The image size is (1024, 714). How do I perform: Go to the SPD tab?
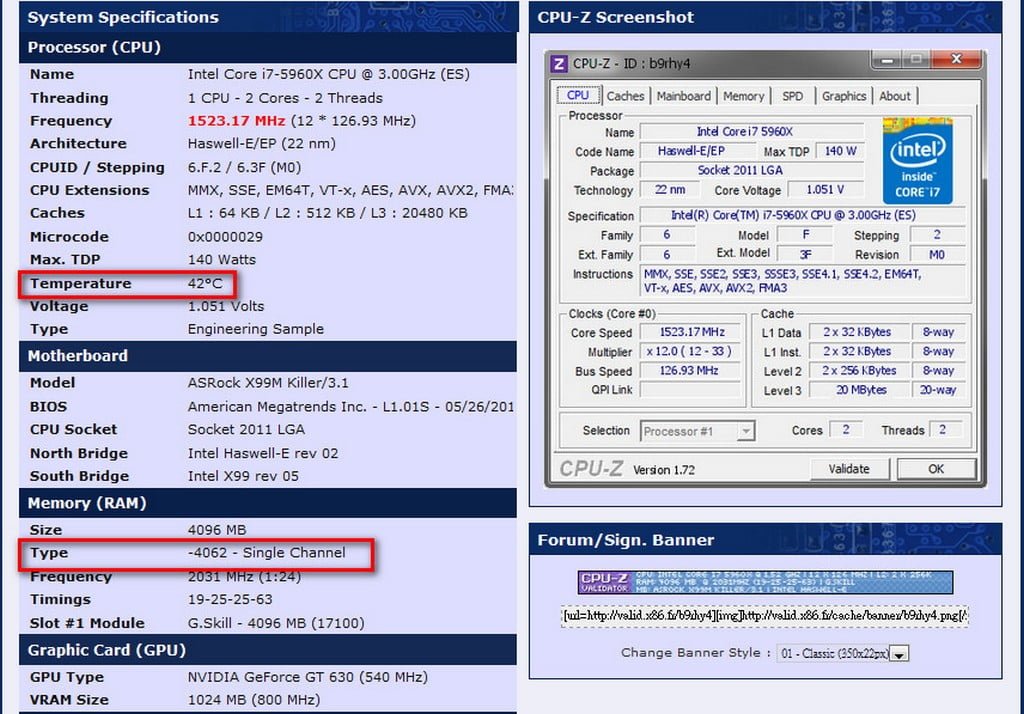[792, 96]
